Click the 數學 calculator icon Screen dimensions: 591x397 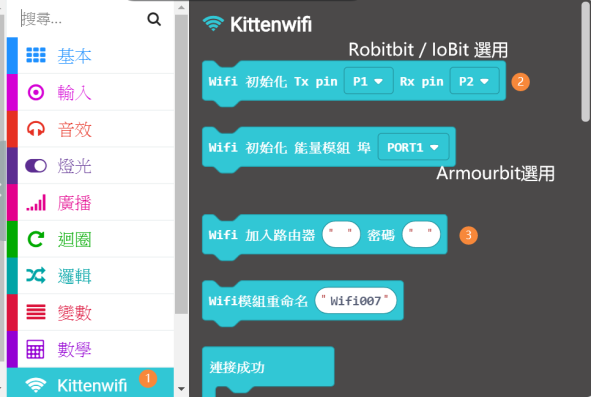point(35,349)
